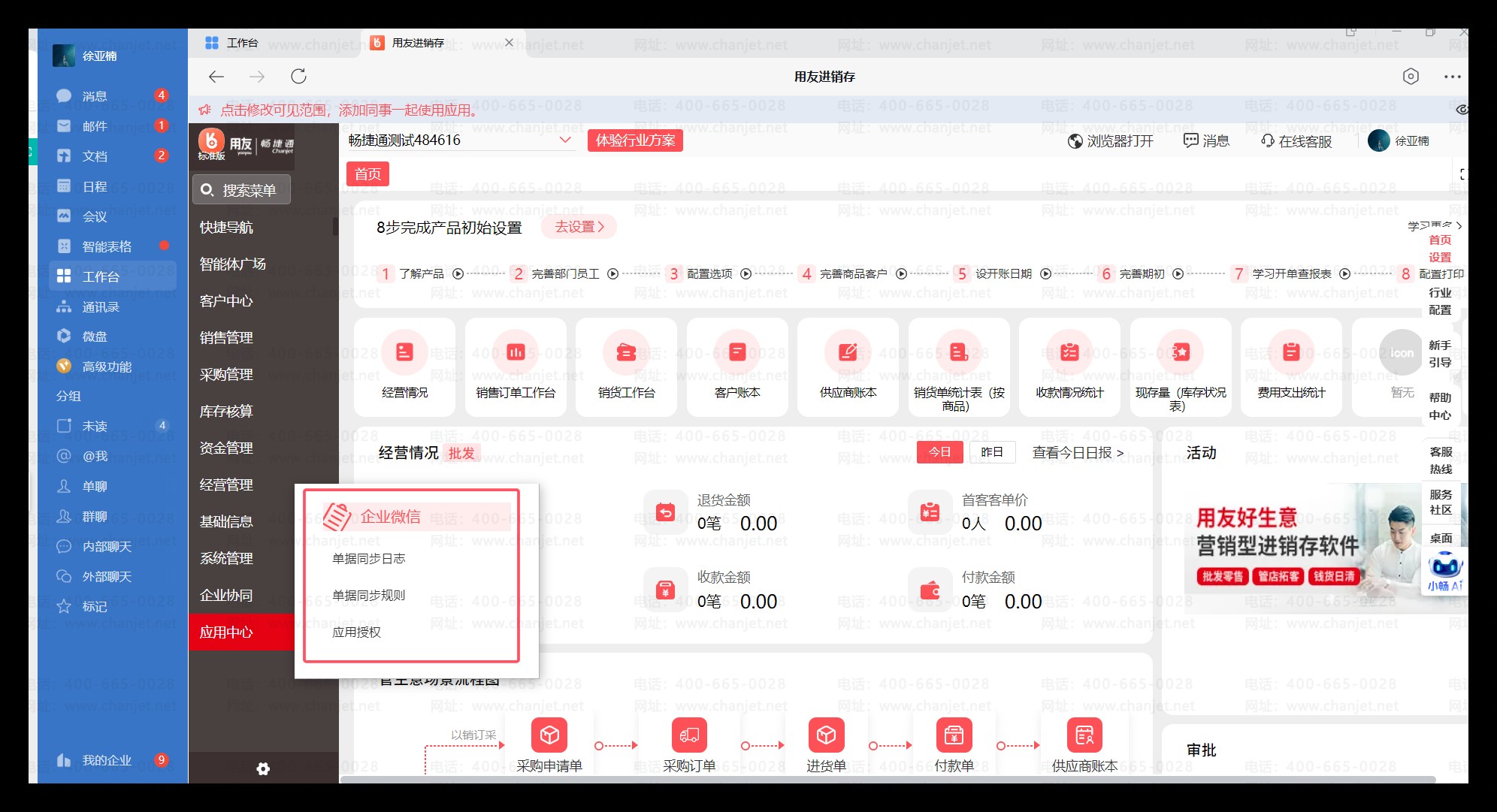Click the 搜索菜单 search field

[241, 190]
